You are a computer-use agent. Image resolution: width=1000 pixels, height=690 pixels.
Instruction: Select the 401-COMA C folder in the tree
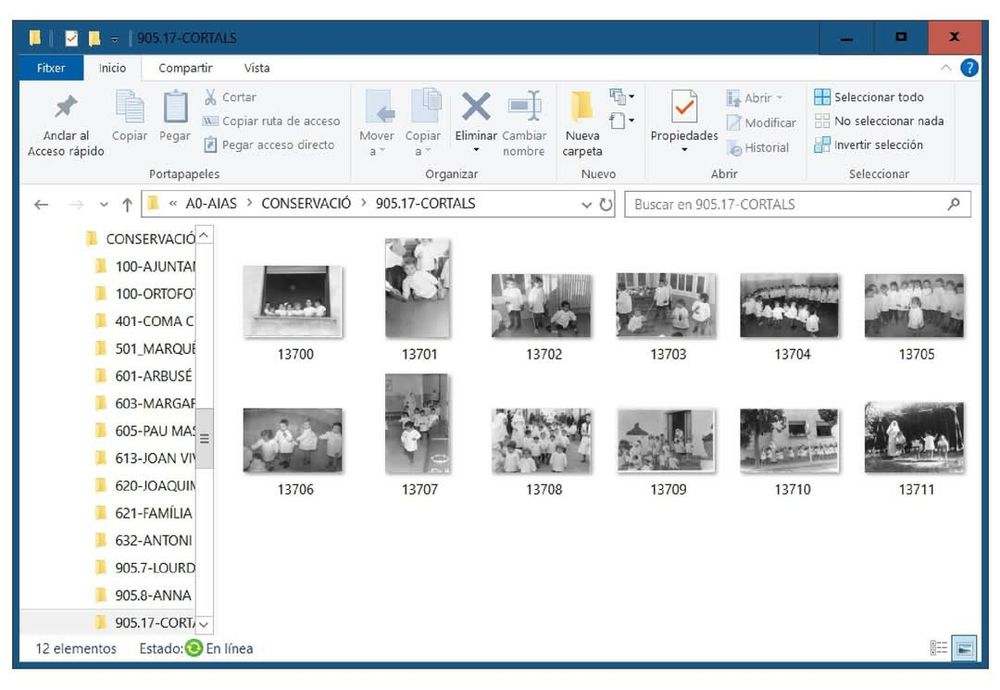(145, 321)
